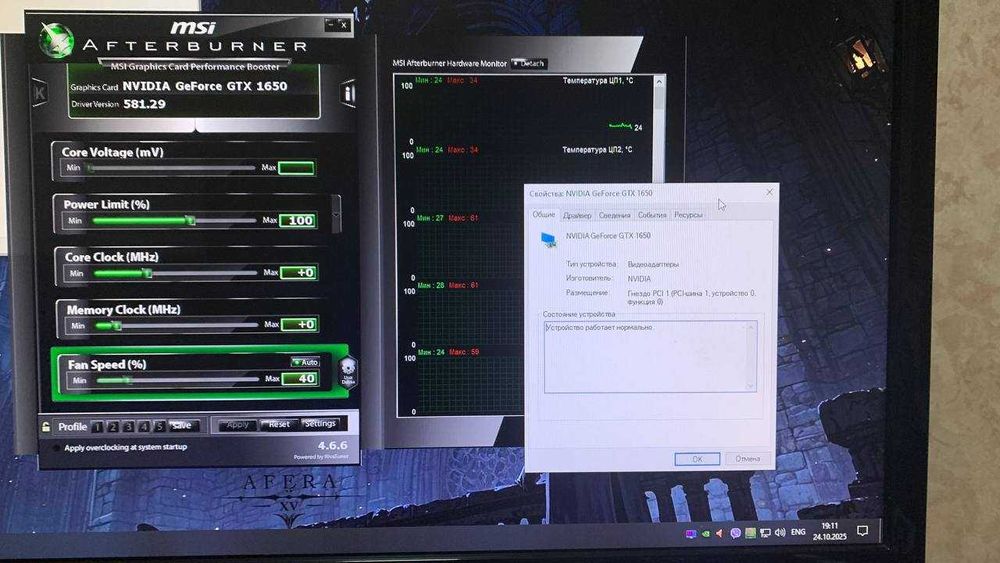Click the status box scrollbar down arrow
The image size is (1000, 563).
[751, 386]
